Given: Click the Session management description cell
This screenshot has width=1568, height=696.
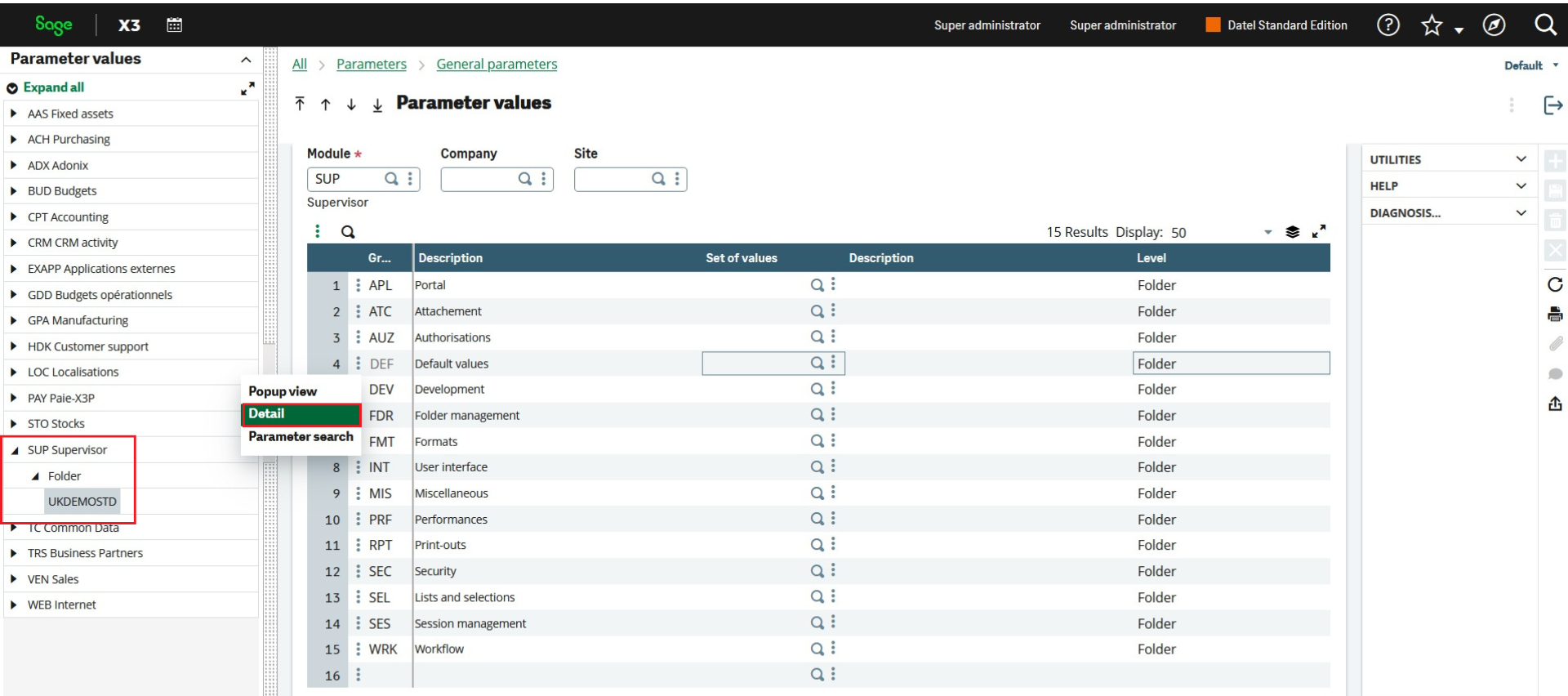Looking at the screenshot, I should click(557, 623).
